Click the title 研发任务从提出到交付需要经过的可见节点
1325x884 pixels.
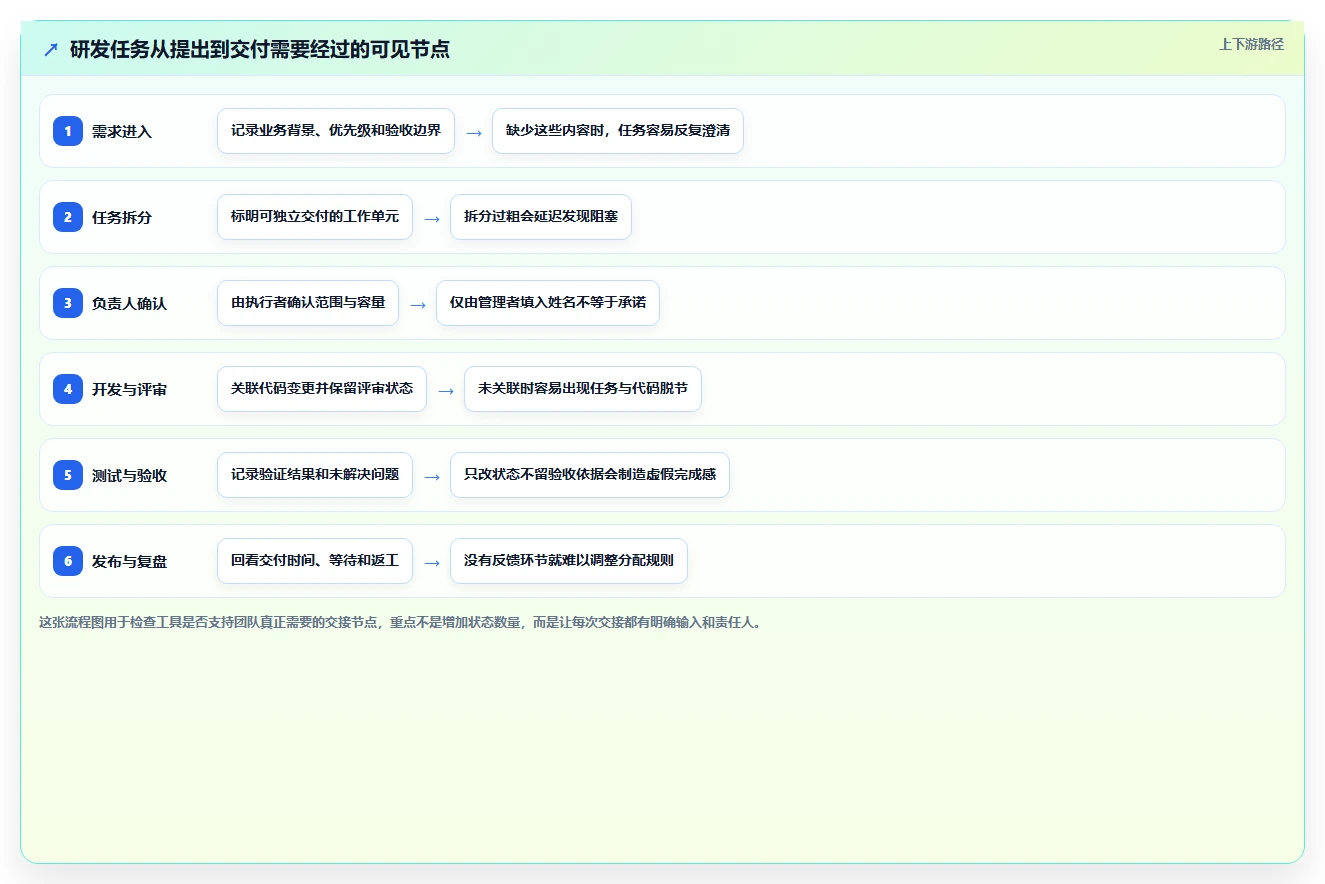coord(260,49)
